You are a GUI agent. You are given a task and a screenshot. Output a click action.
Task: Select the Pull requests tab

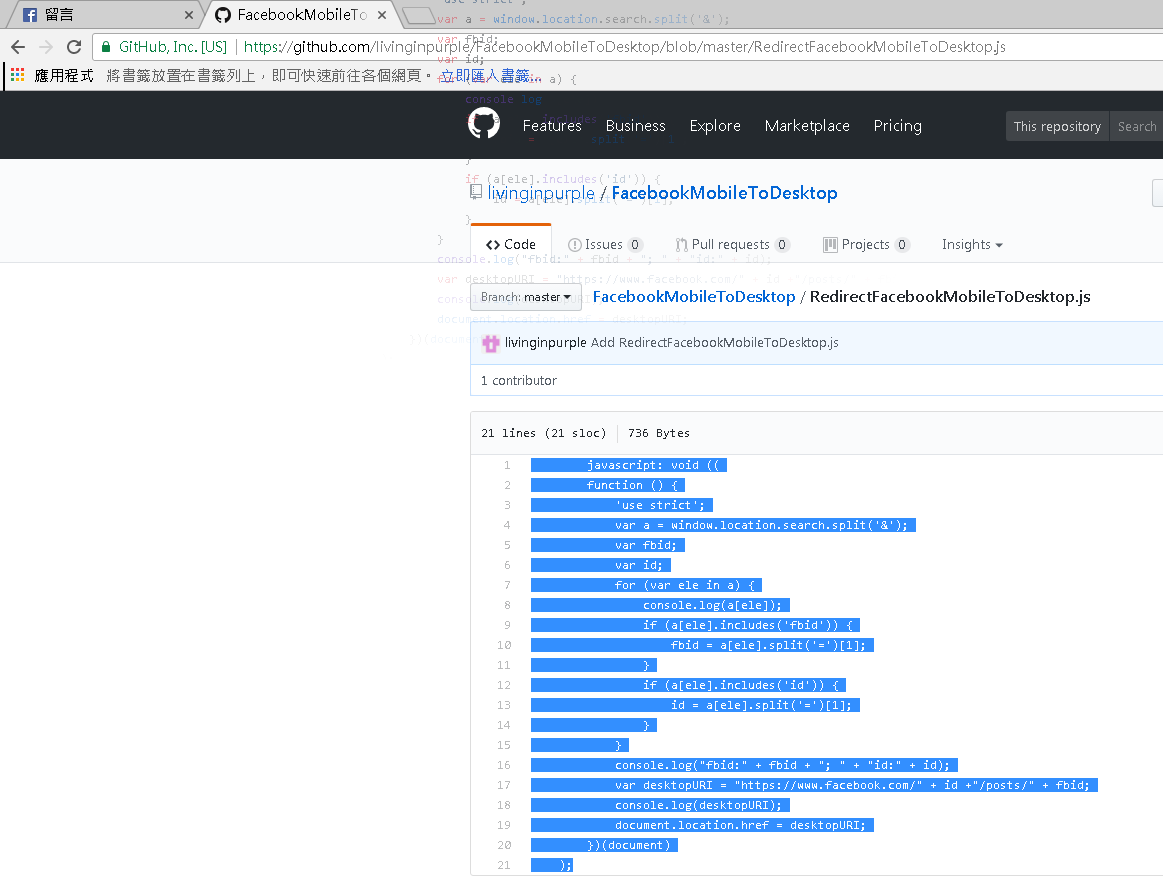click(x=732, y=244)
